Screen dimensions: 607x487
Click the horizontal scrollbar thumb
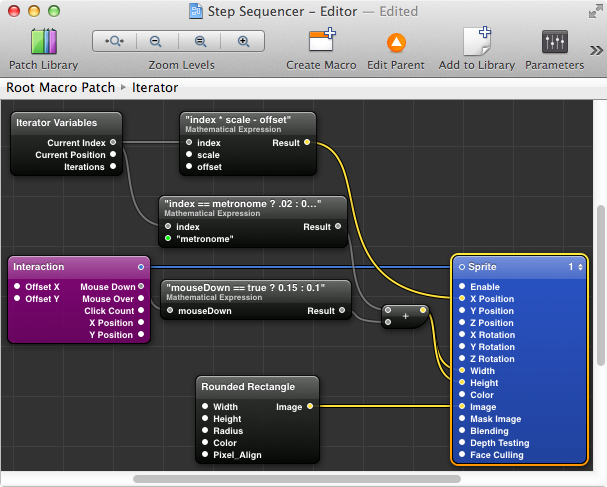click(297, 479)
